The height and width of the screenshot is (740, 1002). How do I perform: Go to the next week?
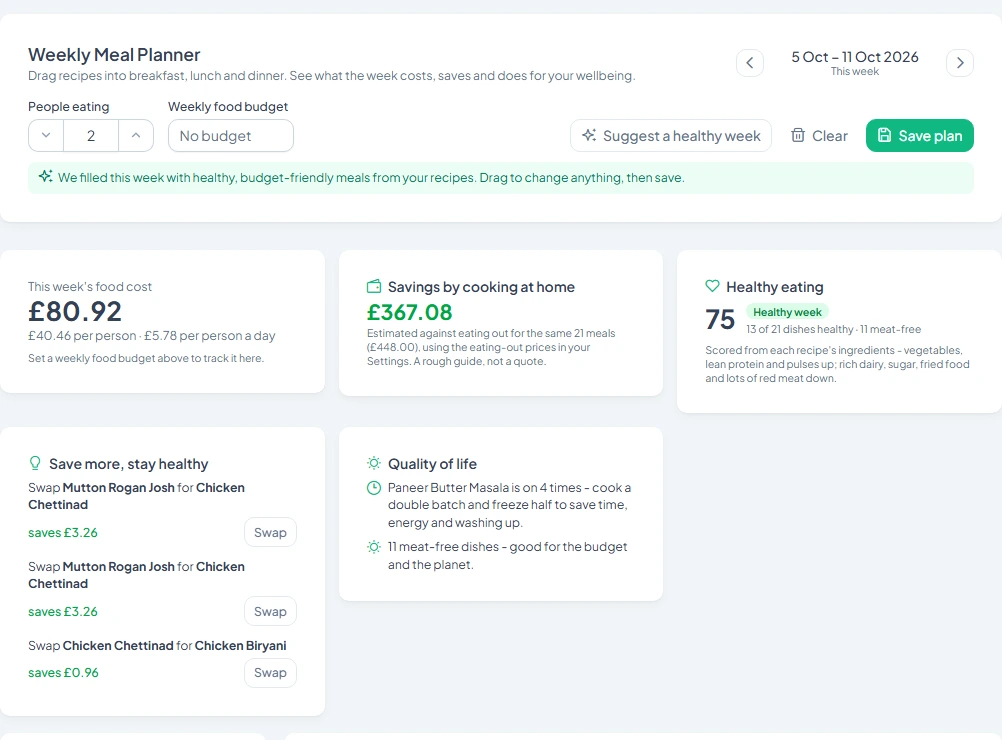(960, 63)
